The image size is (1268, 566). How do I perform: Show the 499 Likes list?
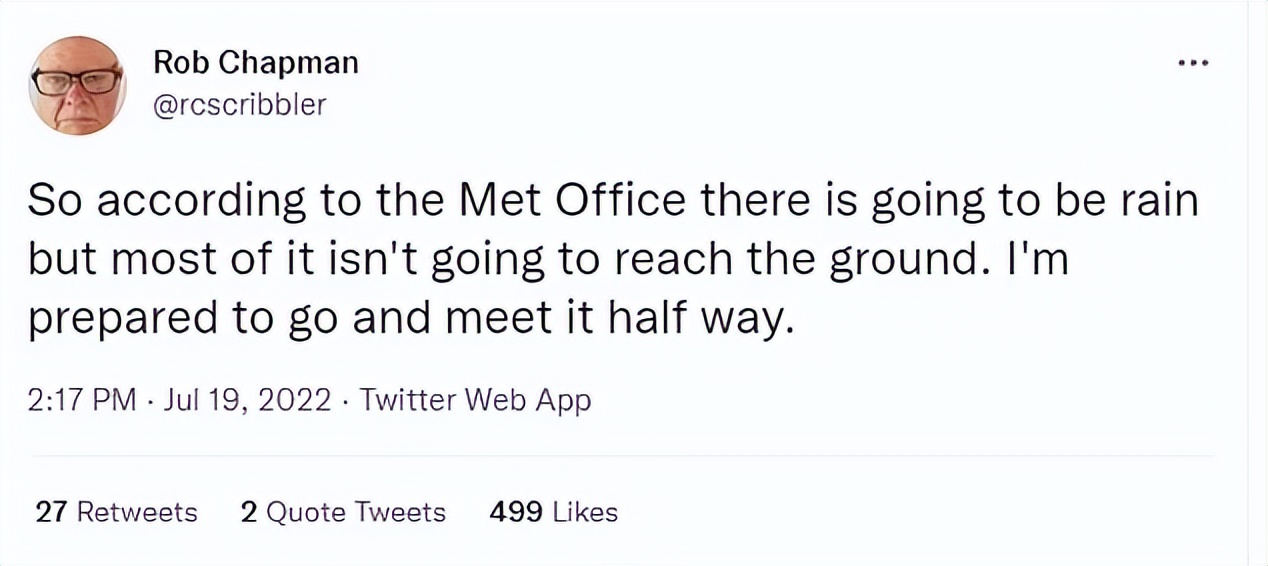click(x=553, y=512)
